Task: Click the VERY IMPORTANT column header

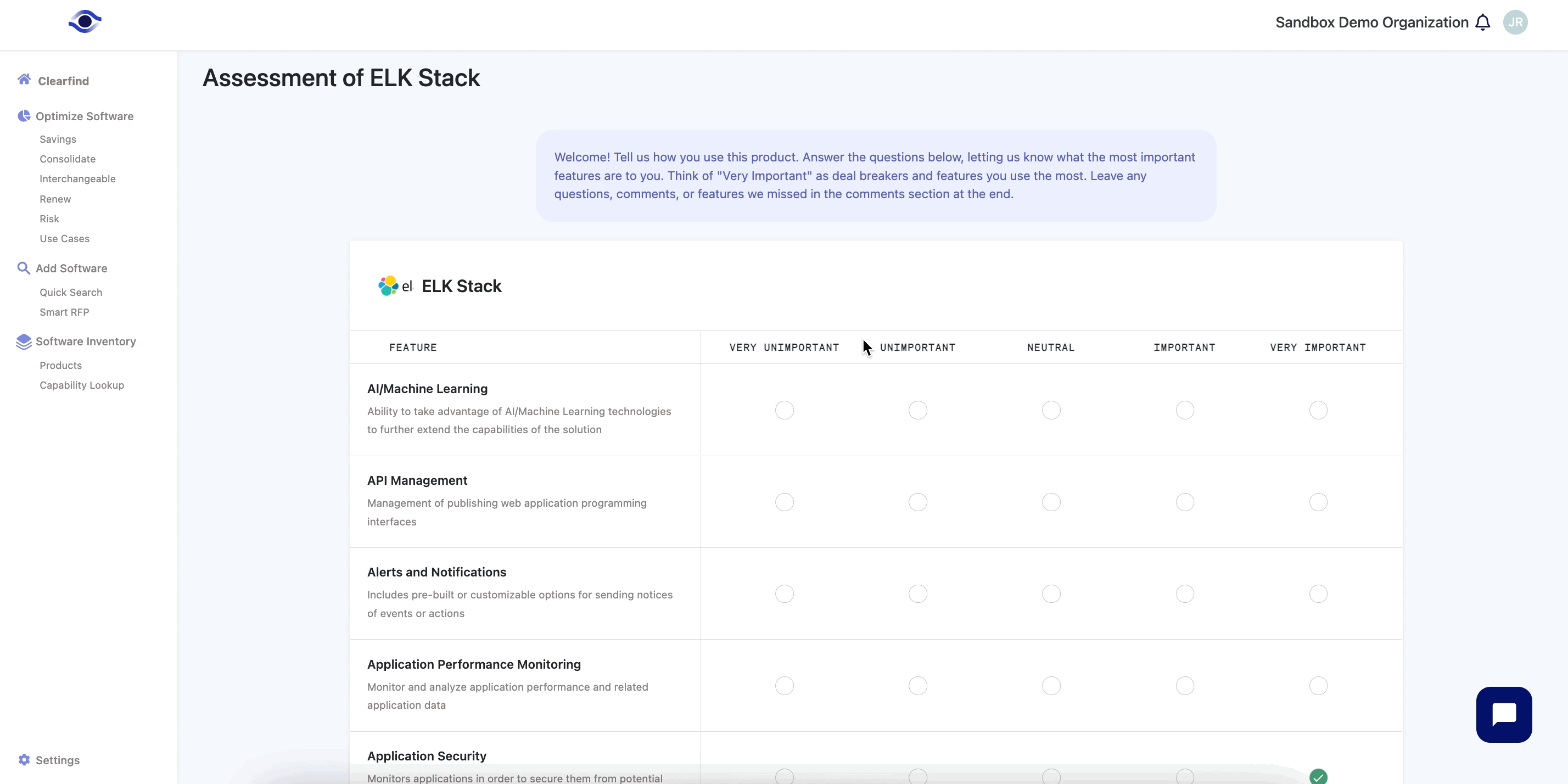Action: click(x=1318, y=348)
